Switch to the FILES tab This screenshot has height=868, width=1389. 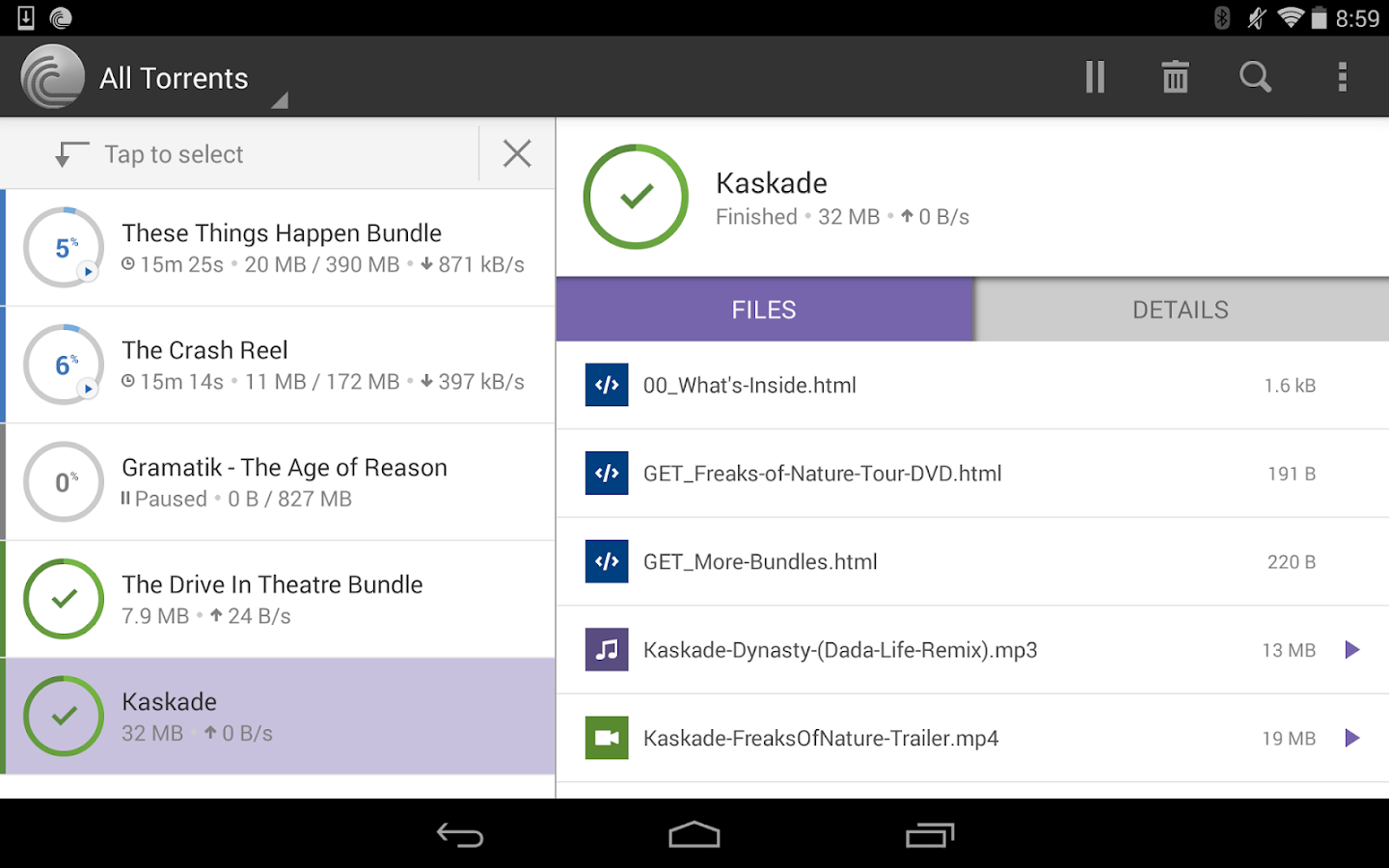[765, 310]
